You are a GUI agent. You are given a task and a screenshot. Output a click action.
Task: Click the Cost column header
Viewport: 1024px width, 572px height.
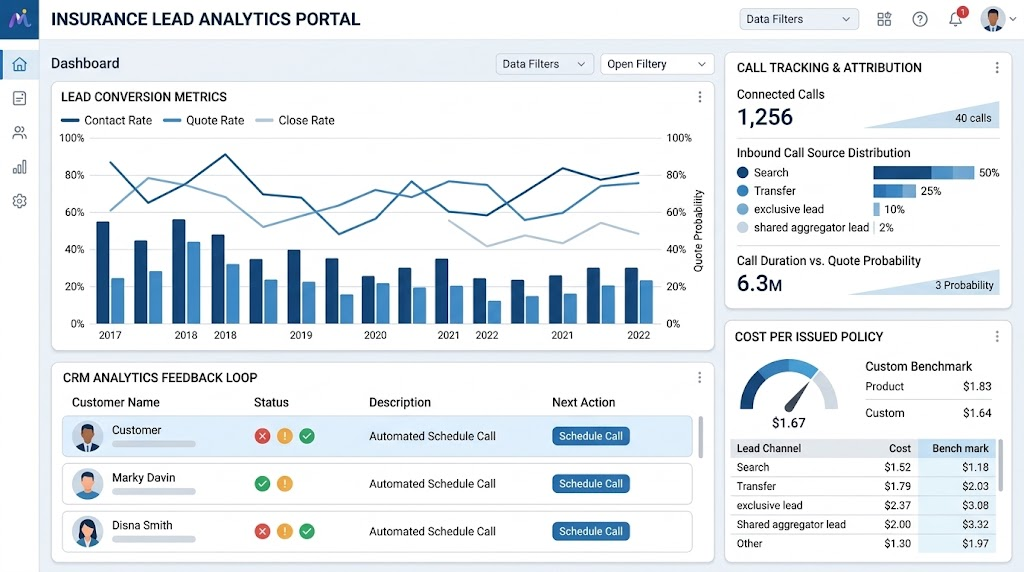pos(900,448)
